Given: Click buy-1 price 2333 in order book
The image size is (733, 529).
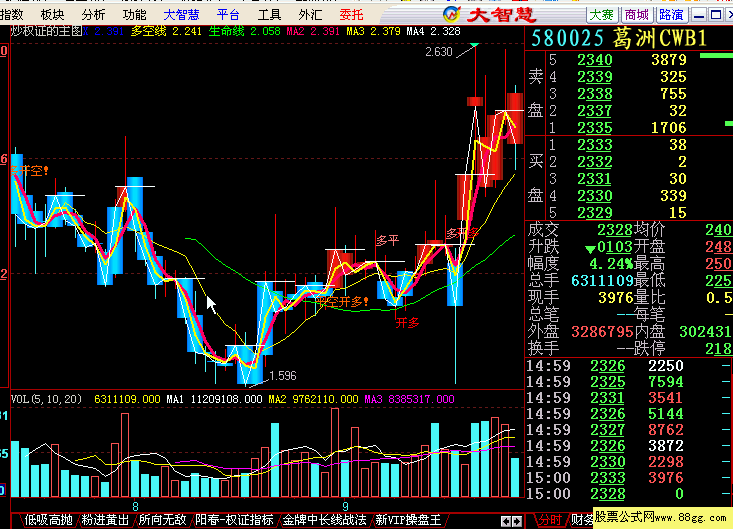Looking at the screenshot, I should [x=595, y=145].
